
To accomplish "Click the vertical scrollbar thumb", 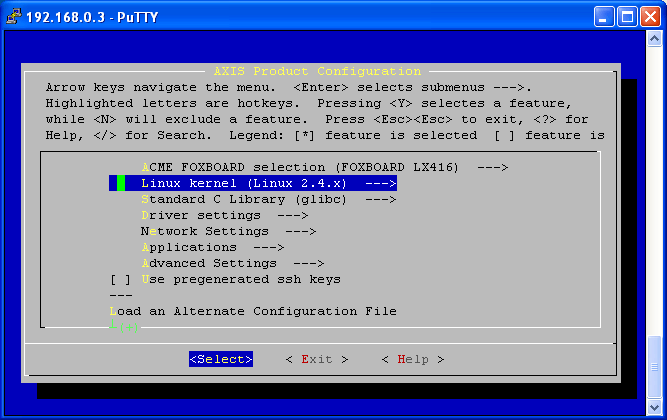I will (x=654, y=366).
